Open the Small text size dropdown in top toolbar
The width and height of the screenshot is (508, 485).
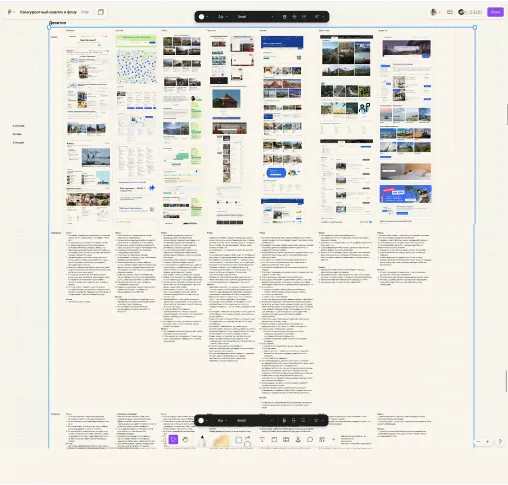tap(255, 17)
